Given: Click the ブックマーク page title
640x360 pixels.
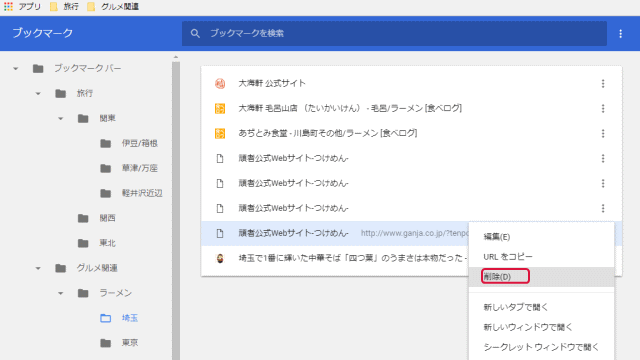Looking at the screenshot, I should point(42,33).
